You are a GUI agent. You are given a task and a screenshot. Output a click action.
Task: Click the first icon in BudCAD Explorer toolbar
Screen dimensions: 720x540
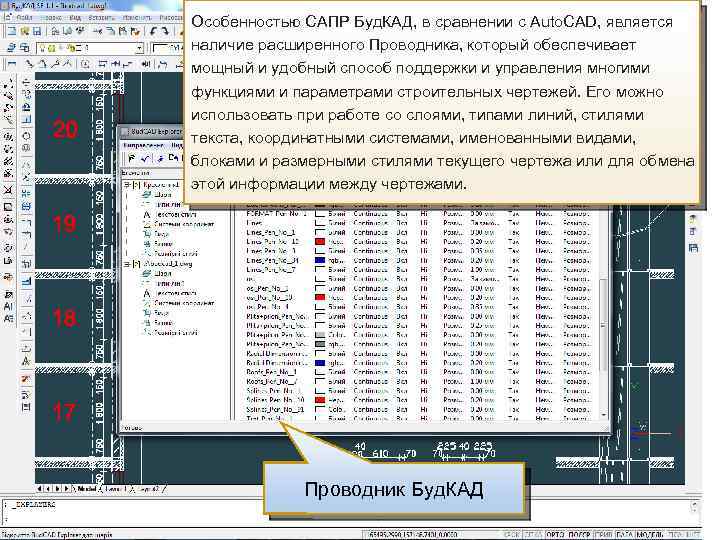(x=132, y=158)
